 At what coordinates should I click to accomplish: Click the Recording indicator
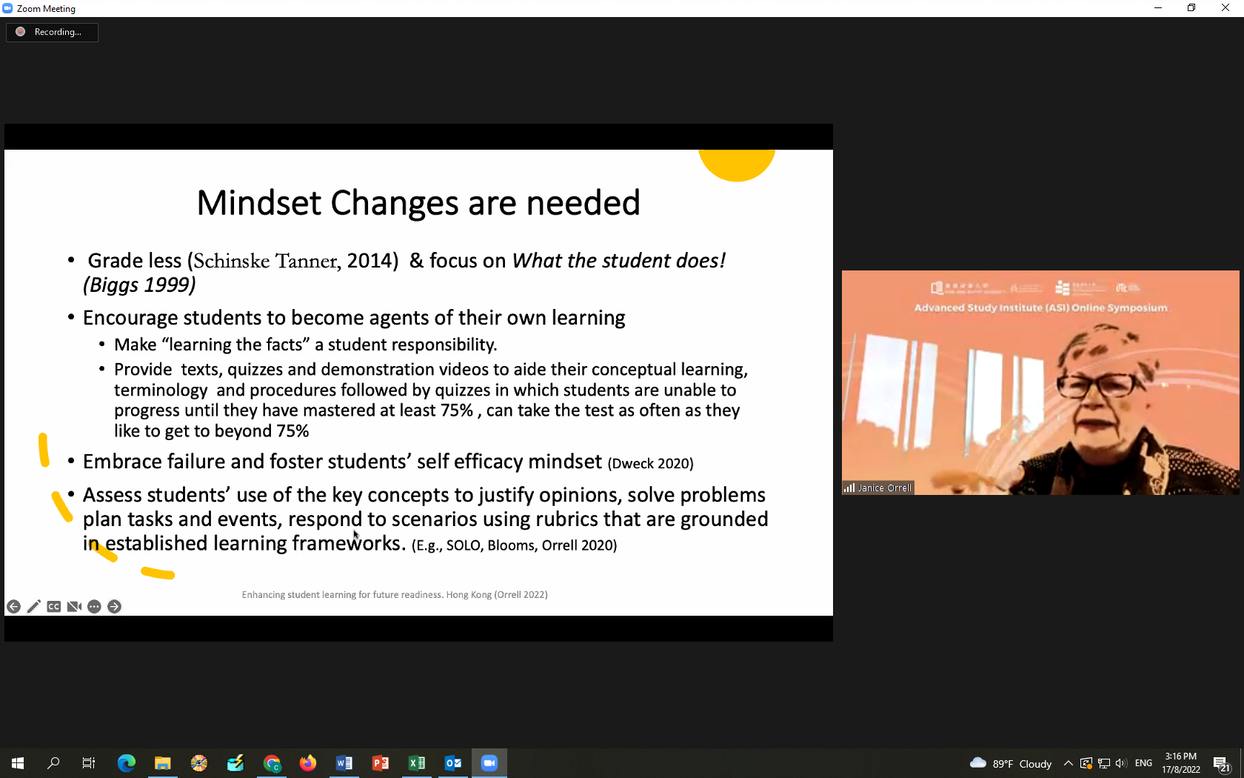pos(52,32)
